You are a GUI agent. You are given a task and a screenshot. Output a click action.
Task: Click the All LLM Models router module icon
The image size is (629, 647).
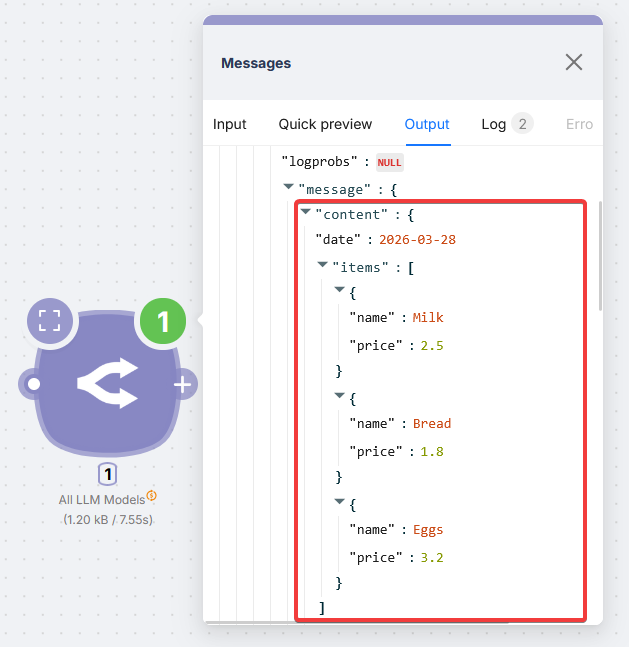point(108,385)
